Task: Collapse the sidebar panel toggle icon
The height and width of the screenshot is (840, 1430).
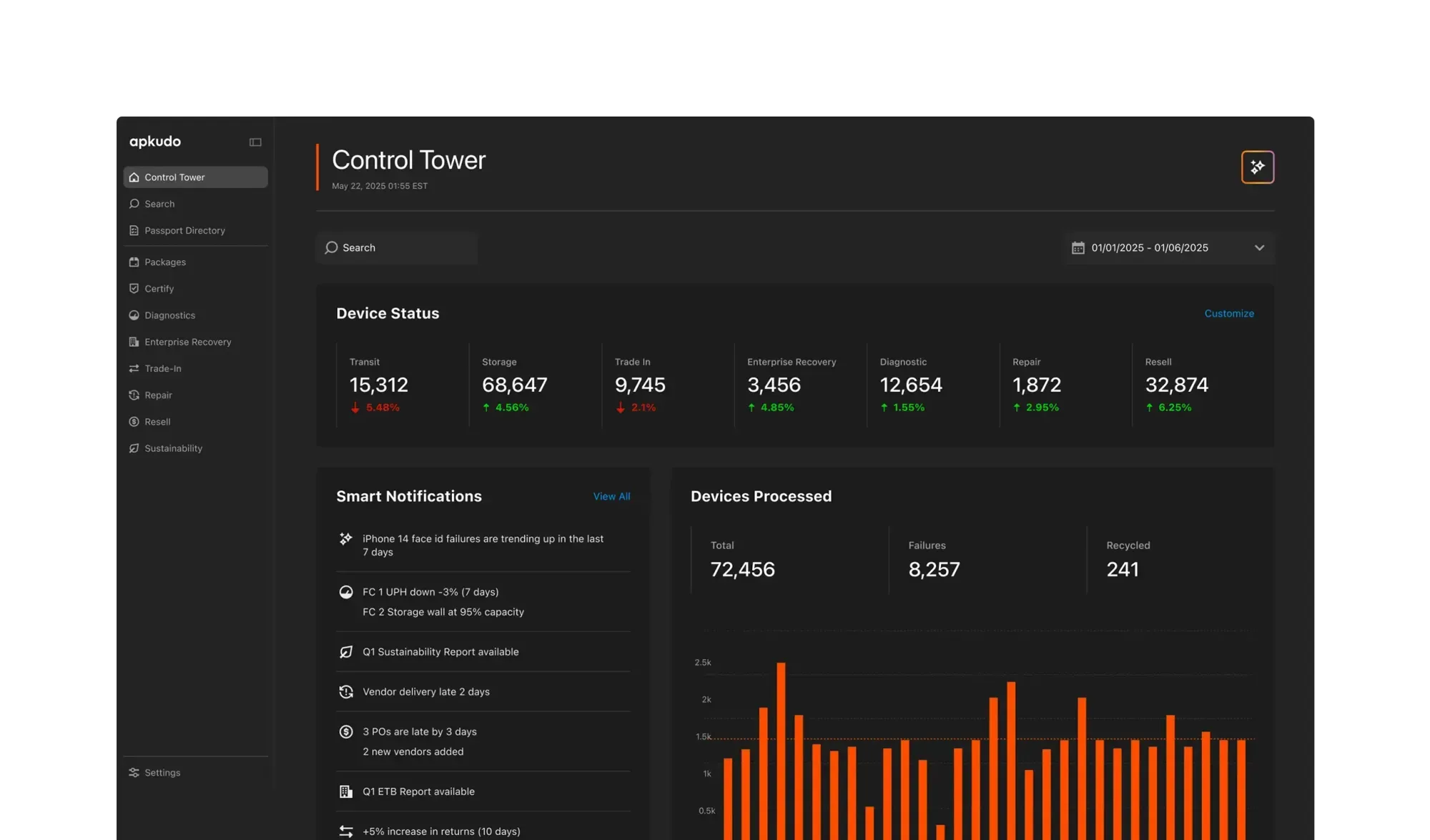Action: (x=255, y=142)
